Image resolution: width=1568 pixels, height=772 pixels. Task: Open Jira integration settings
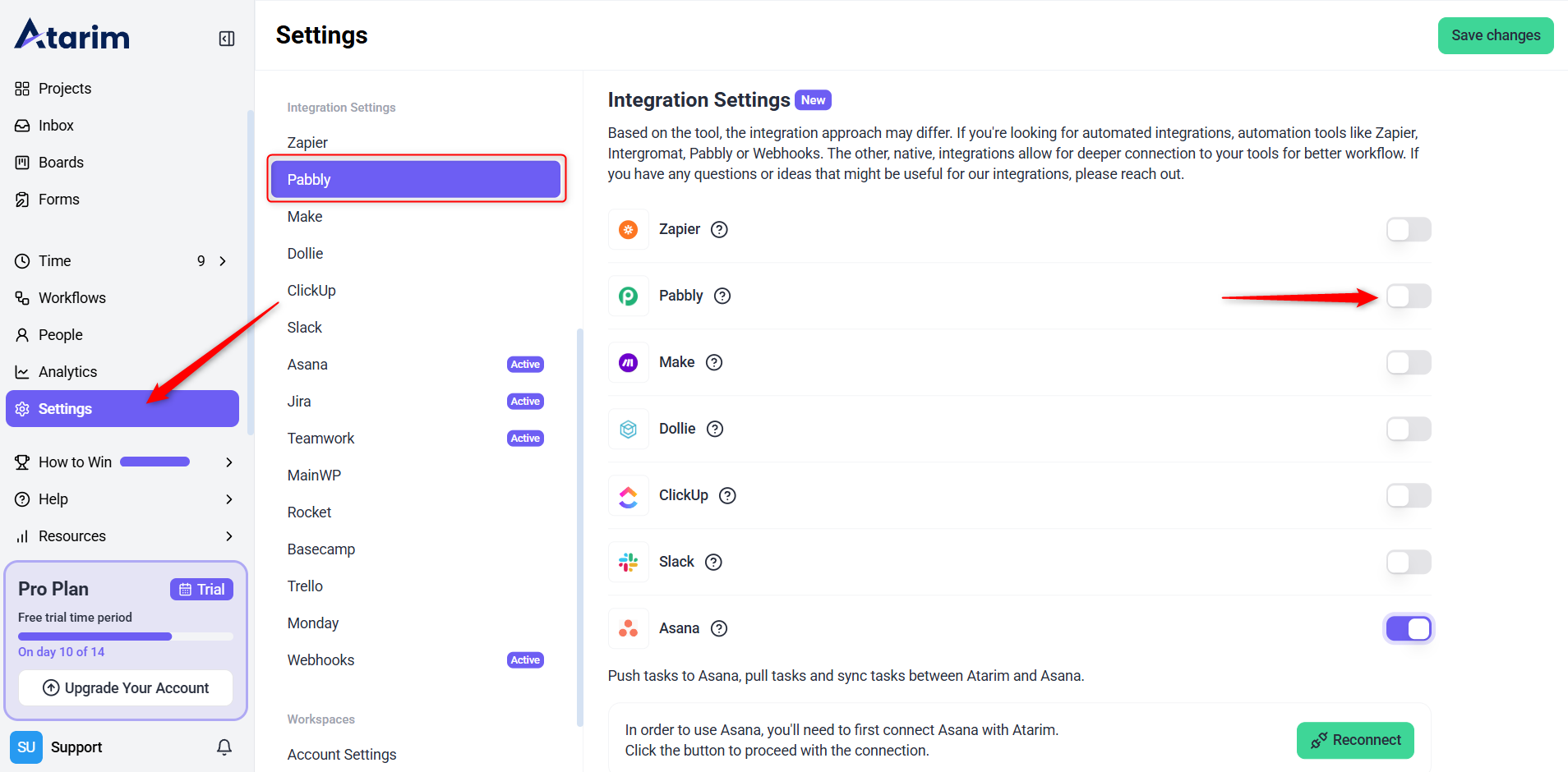point(299,402)
